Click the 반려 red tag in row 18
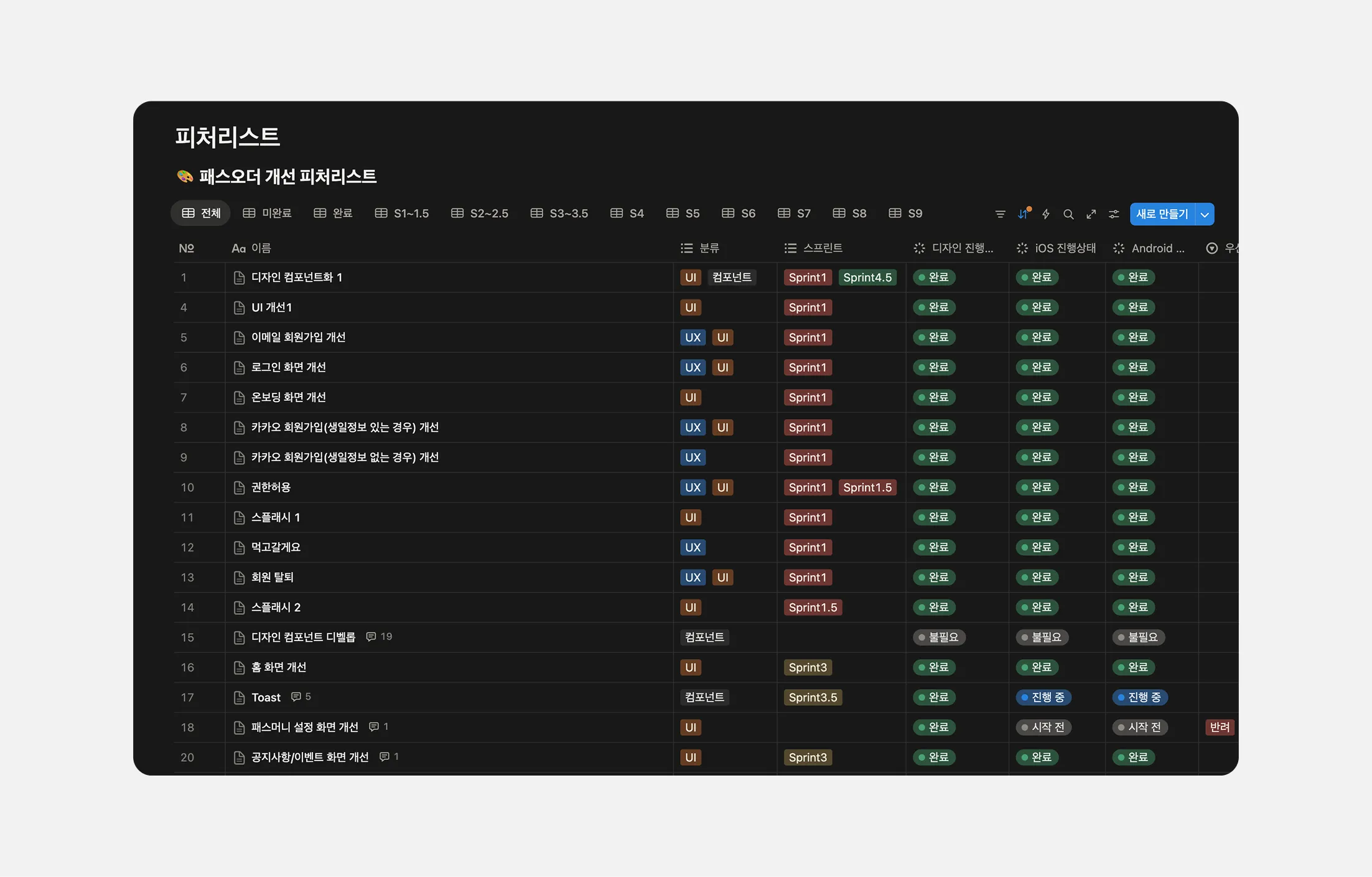The height and width of the screenshot is (877, 1372). [1219, 728]
